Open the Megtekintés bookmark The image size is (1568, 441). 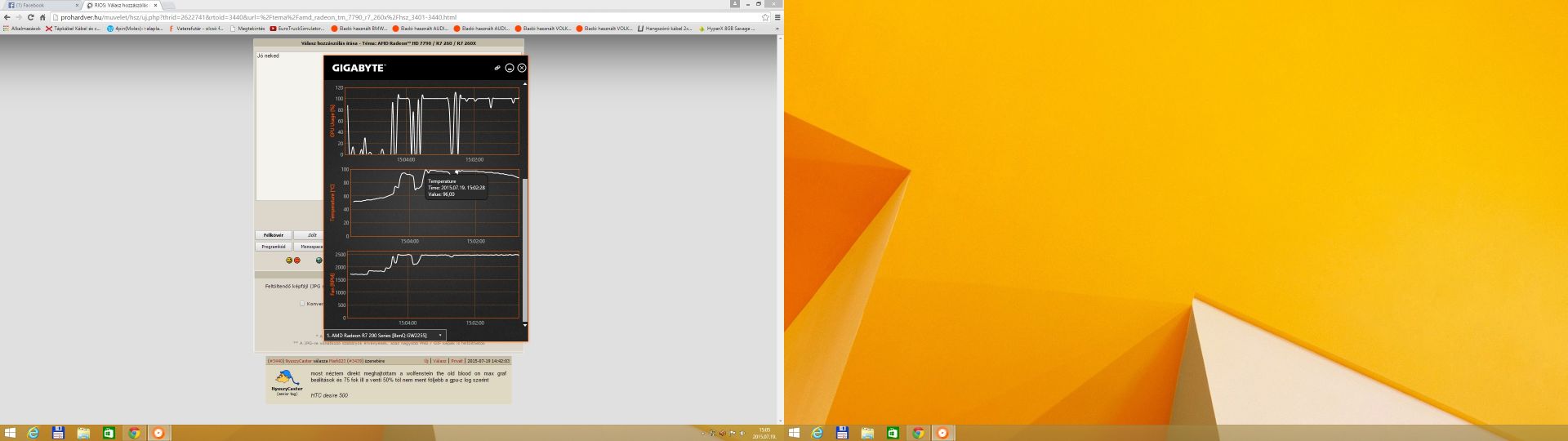tap(247, 29)
